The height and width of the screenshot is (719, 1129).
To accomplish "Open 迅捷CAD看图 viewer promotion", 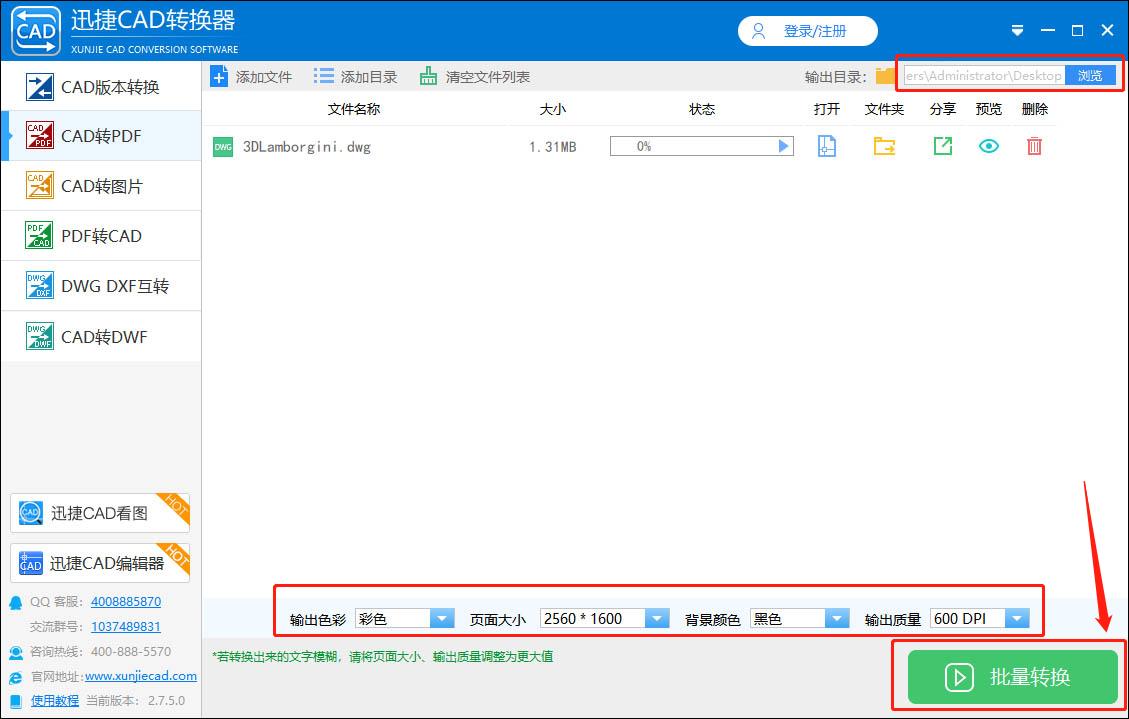I will tap(95, 512).
